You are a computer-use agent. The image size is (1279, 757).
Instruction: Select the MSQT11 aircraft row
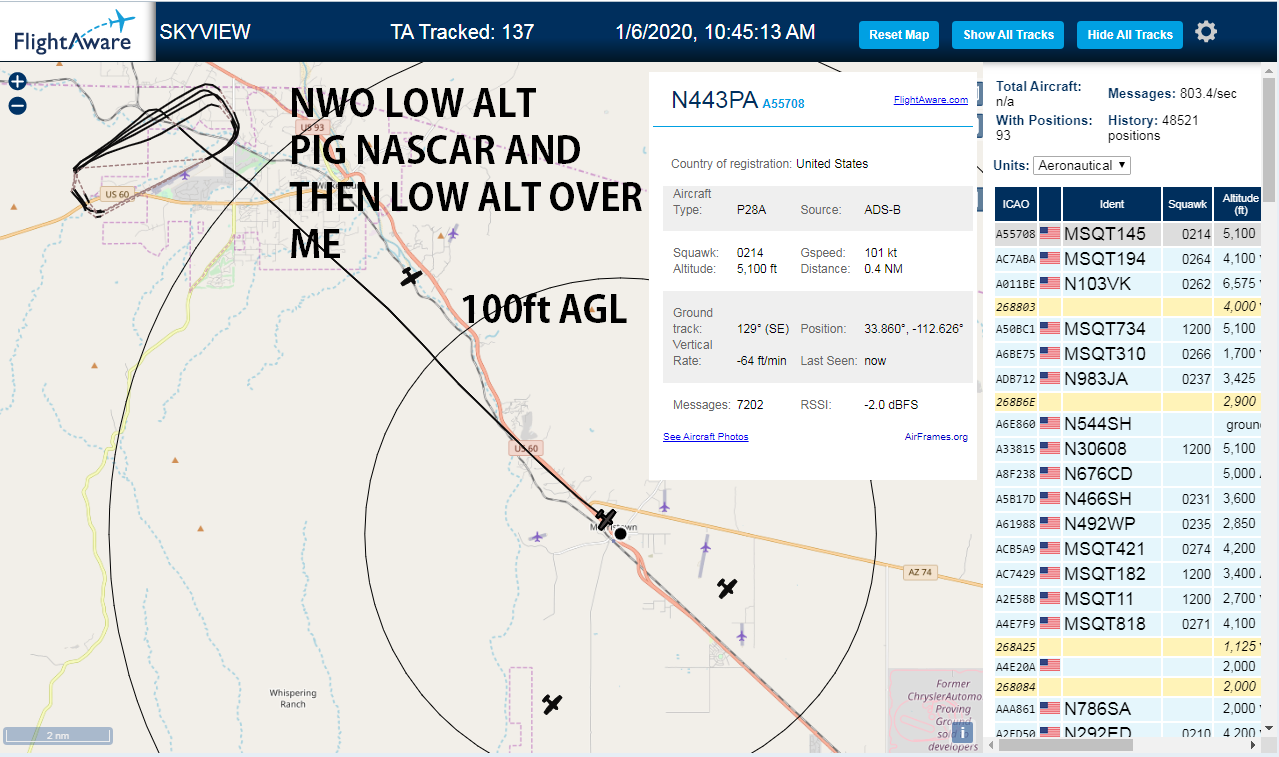[1128, 599]
